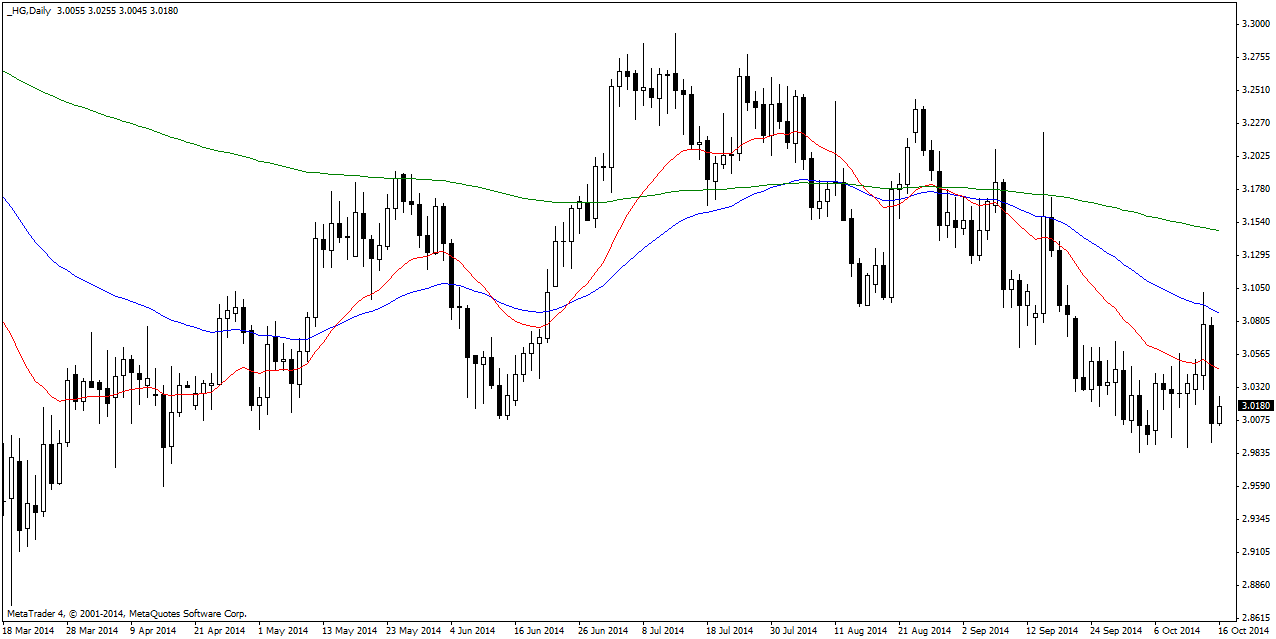Click the 3.1780 price axis label
Screen dimensions: 1276x639
pos(1255,189)
